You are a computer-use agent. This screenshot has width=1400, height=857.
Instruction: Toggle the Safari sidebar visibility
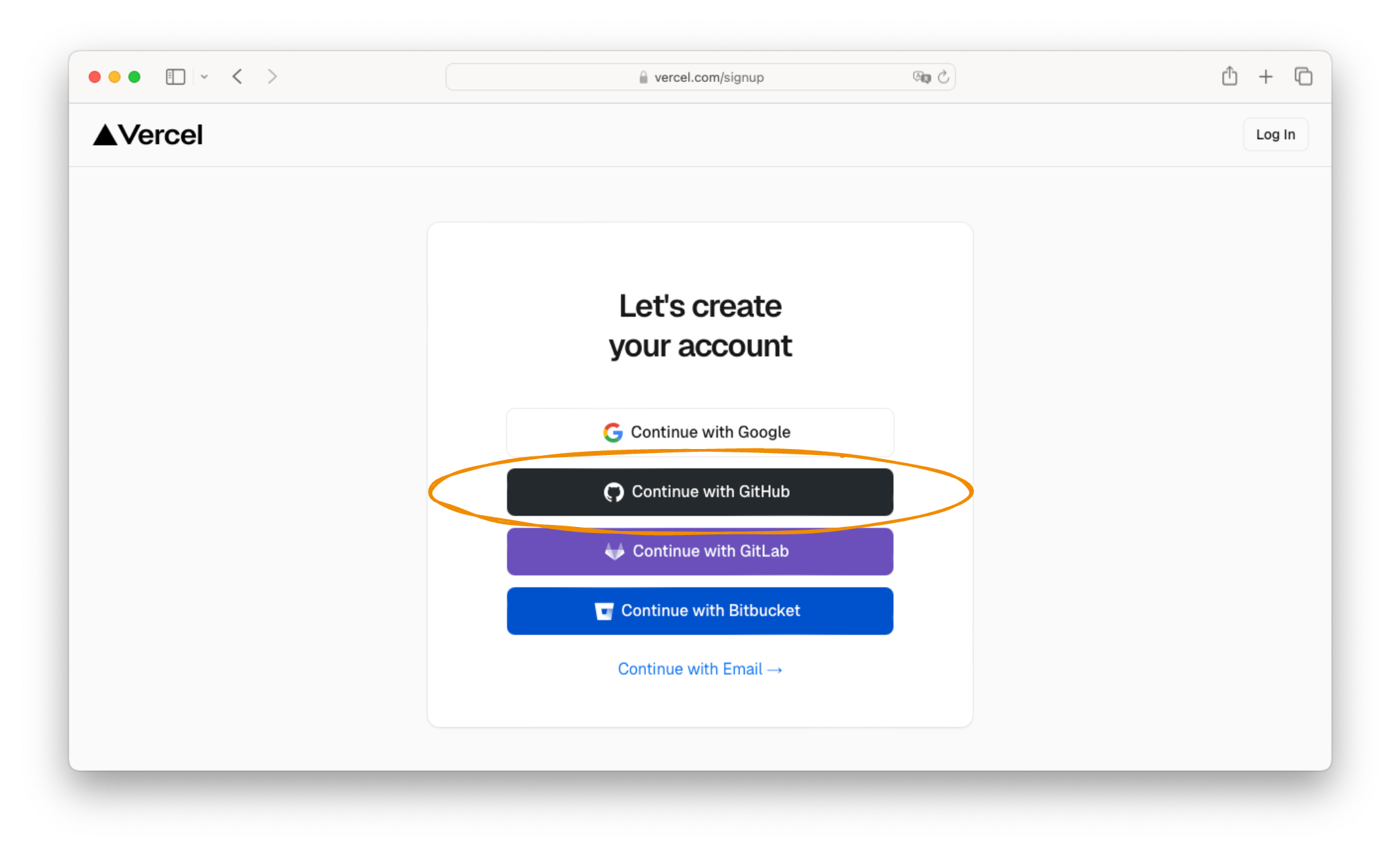click(x=175, y=76)
